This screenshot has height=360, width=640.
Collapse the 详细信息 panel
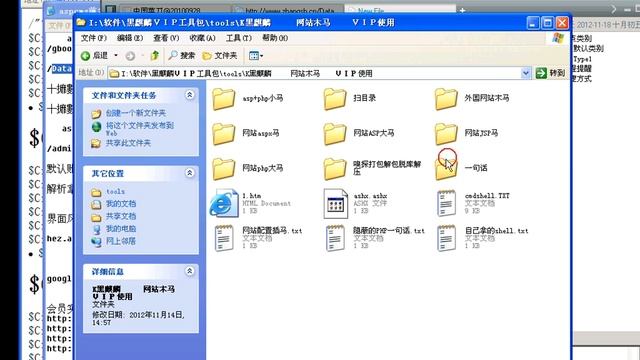(189, 271)
